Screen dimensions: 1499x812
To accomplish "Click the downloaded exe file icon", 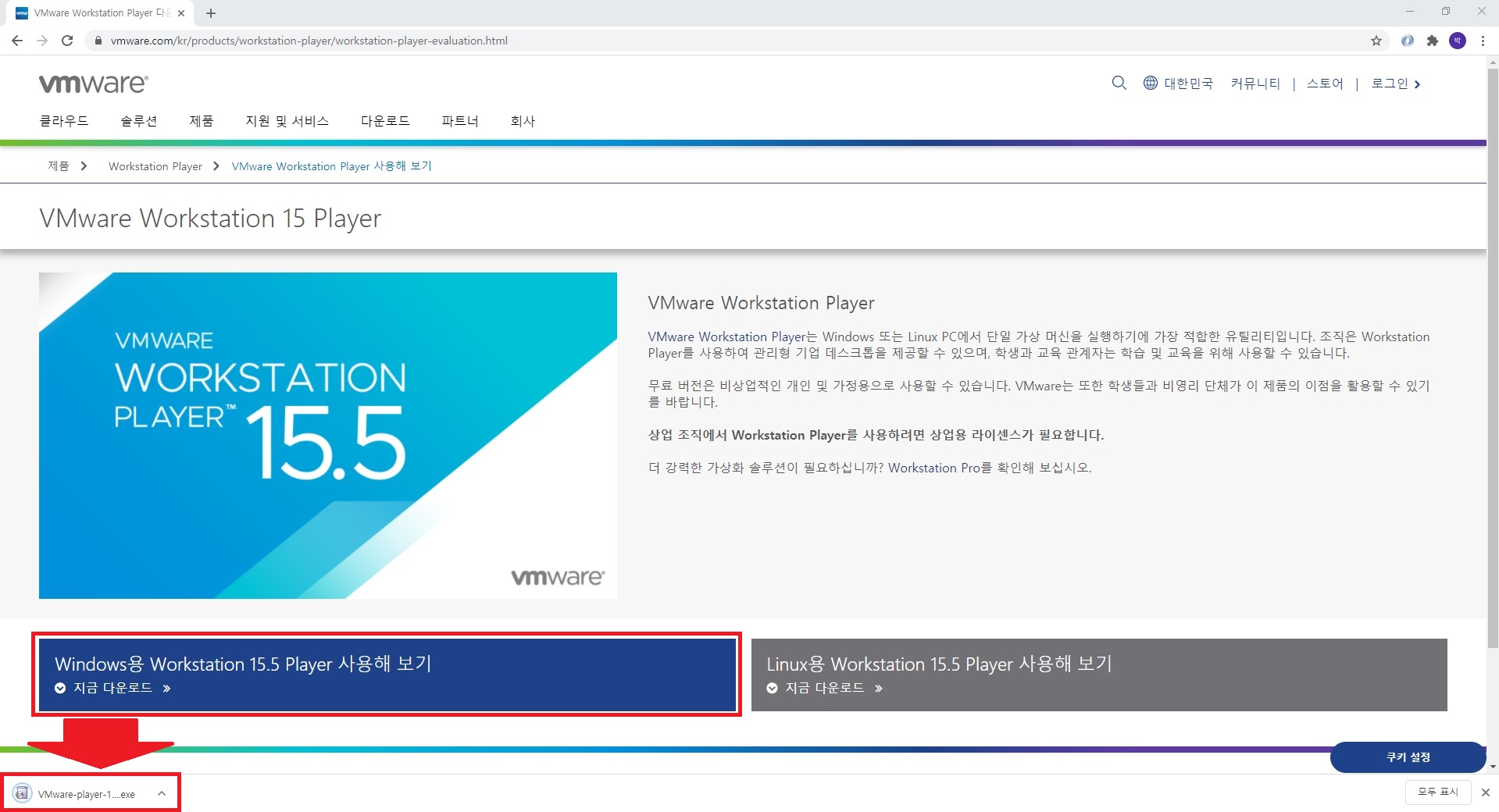I will pos(22,793).
